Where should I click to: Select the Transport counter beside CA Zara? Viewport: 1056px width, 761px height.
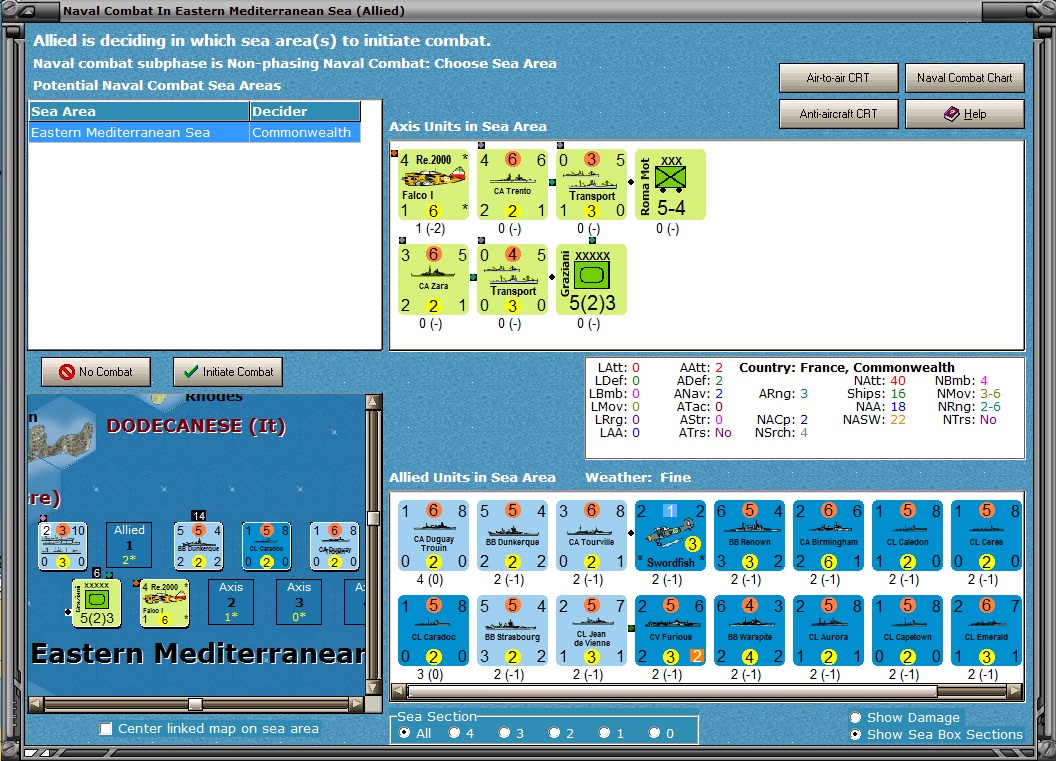pos(513,279)
